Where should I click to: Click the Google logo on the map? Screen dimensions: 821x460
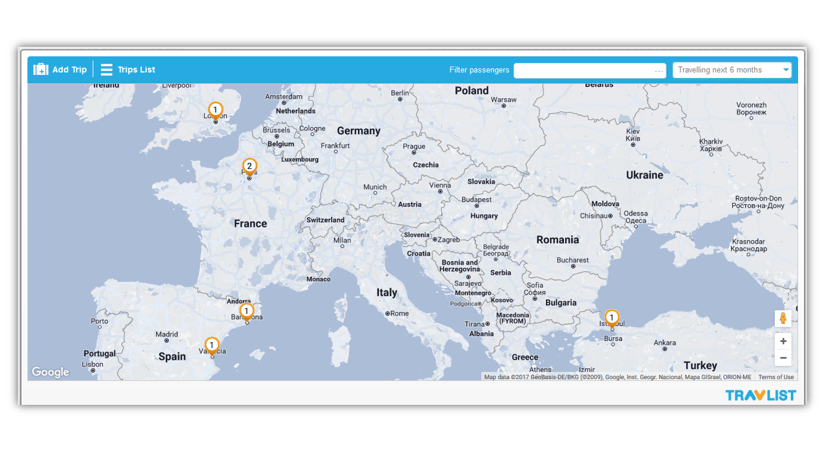[x=50, y=372]
